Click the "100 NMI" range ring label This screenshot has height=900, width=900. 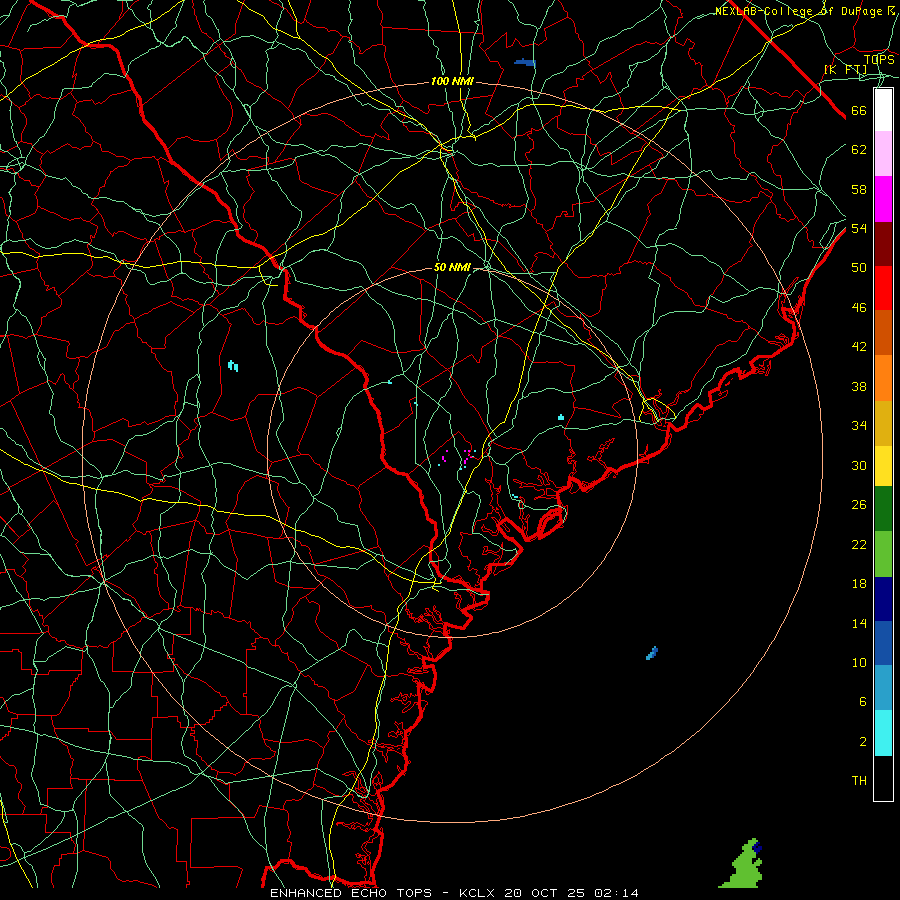452,82
